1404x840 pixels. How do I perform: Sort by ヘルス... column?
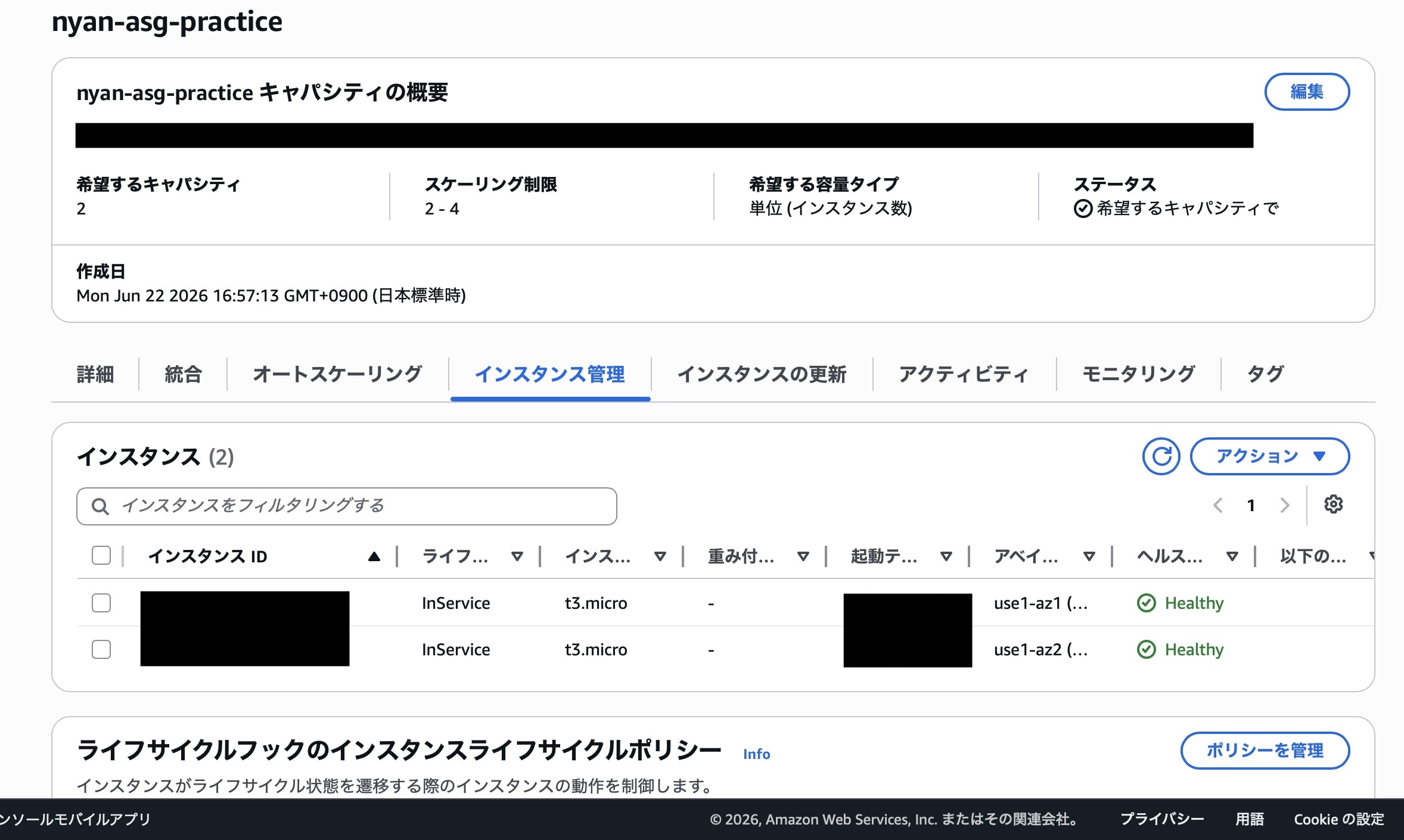point(1232,556)
